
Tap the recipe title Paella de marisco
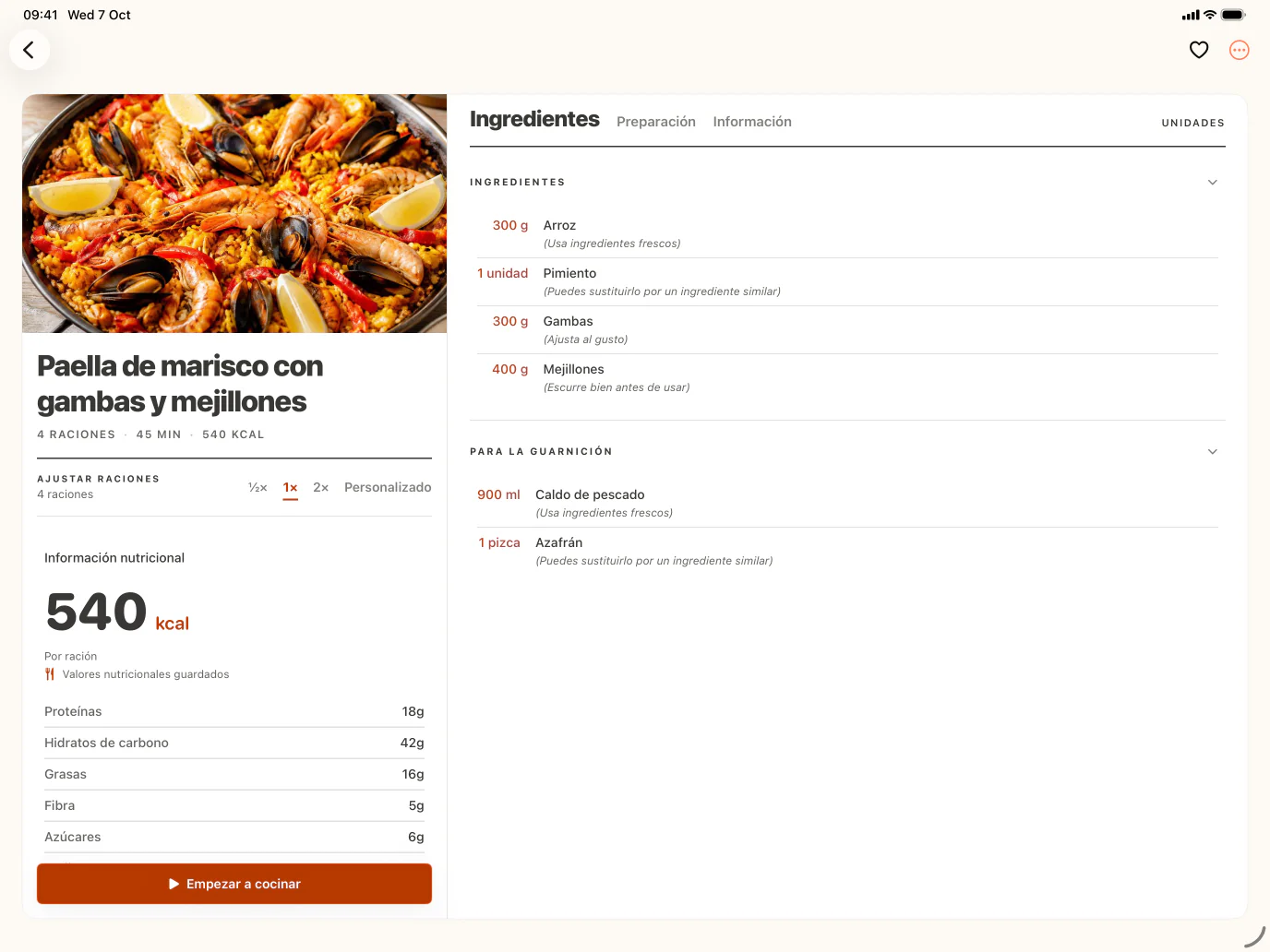[x=180, y=384]
